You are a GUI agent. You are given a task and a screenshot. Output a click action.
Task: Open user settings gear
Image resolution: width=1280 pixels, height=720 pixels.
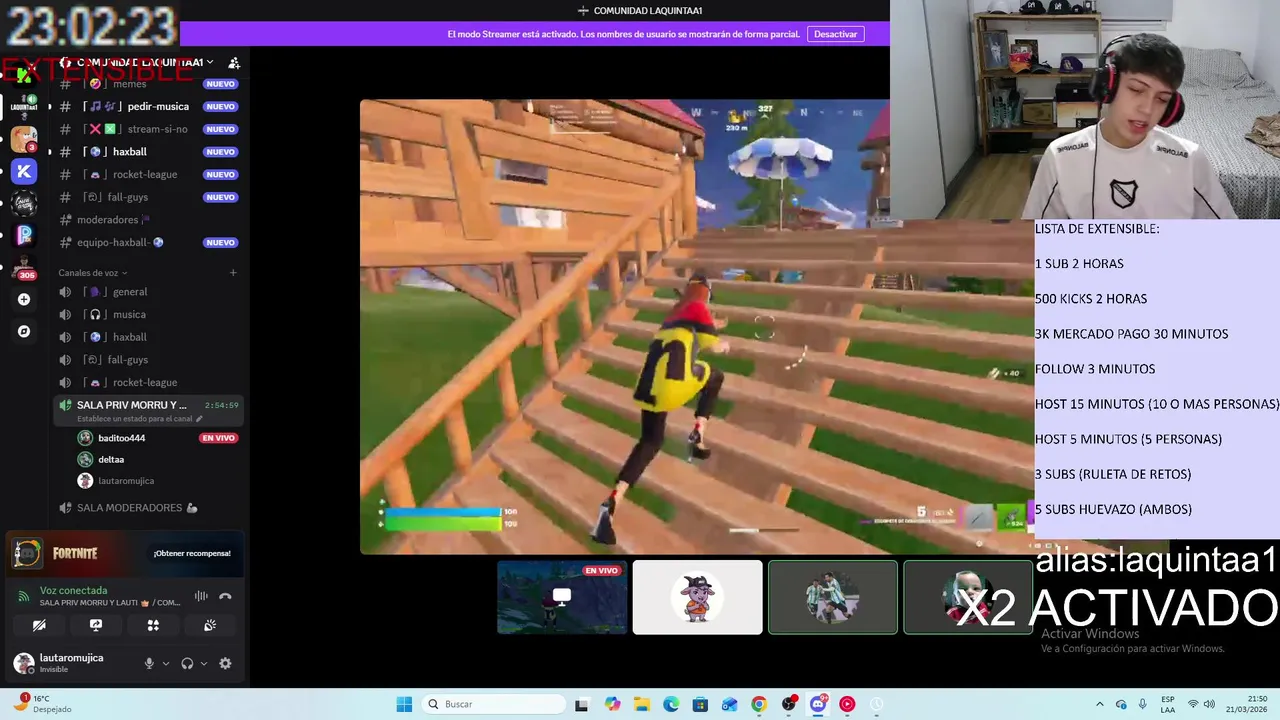click(225, 663)
